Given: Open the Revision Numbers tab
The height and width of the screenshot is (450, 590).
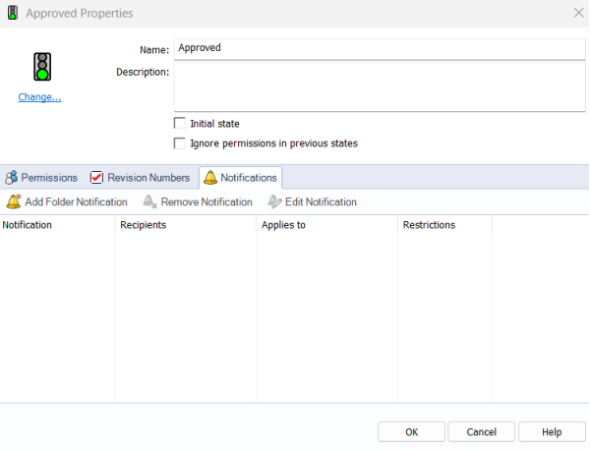Looking at the screenshot, I should (140, 178).
